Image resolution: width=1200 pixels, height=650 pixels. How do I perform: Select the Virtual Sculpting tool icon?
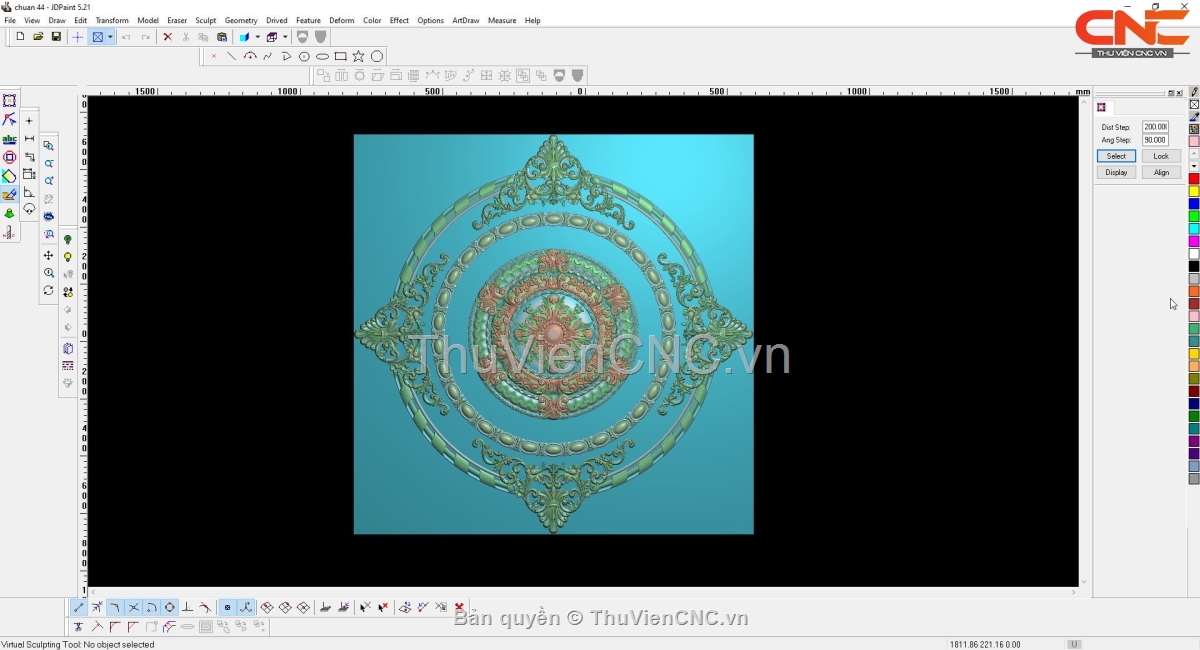[9, 195]
